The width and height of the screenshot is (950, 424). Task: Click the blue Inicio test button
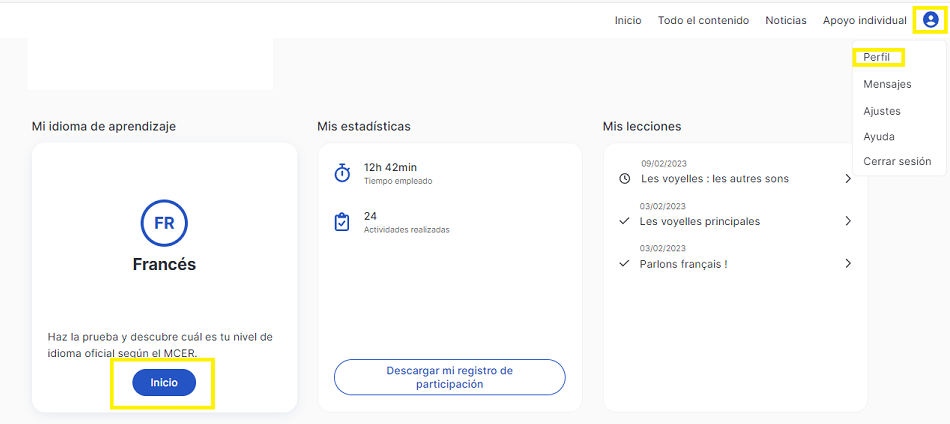click(x=164, y=383)
